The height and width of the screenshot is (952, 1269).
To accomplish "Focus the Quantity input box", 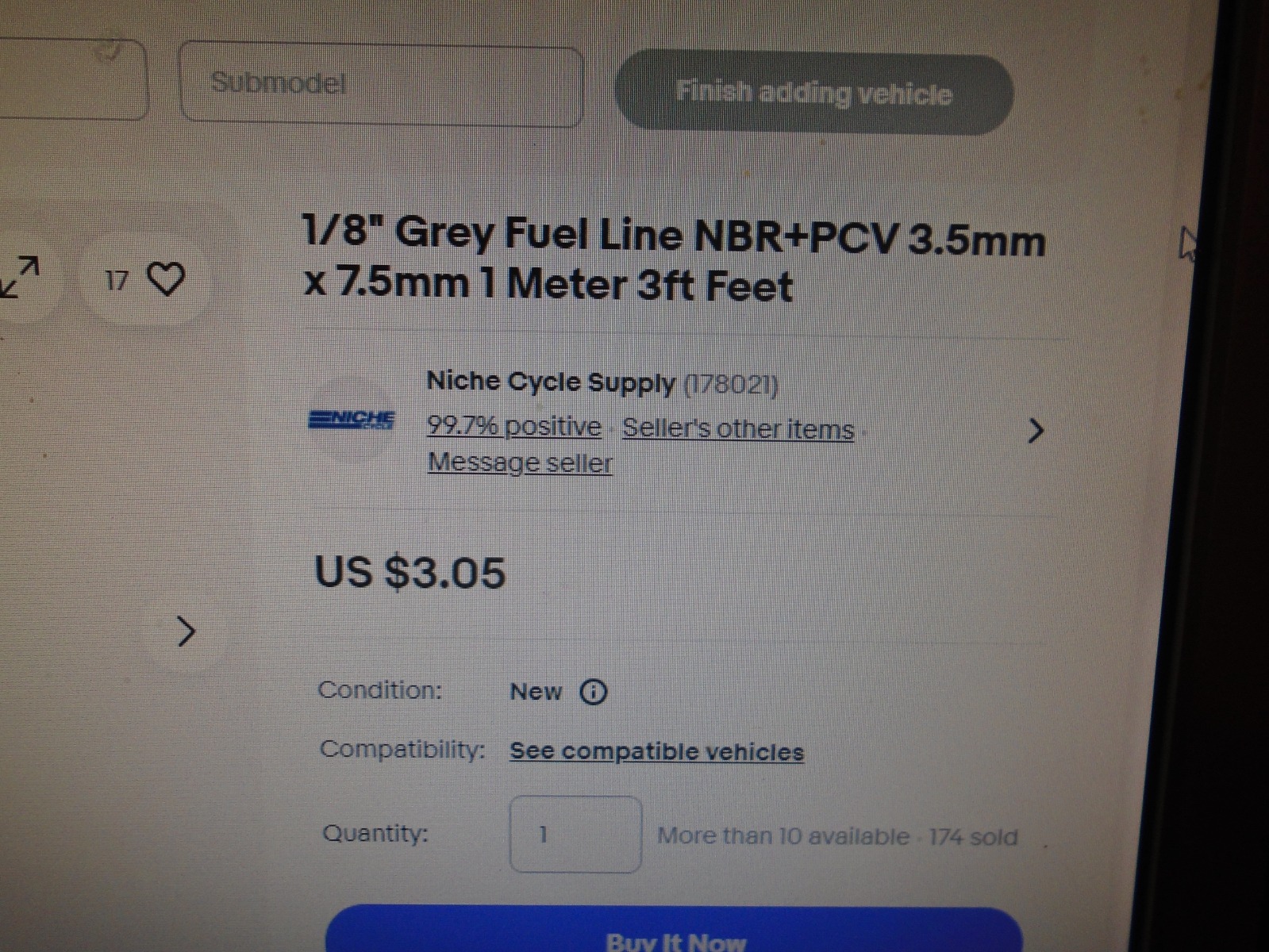I will 575,835.
